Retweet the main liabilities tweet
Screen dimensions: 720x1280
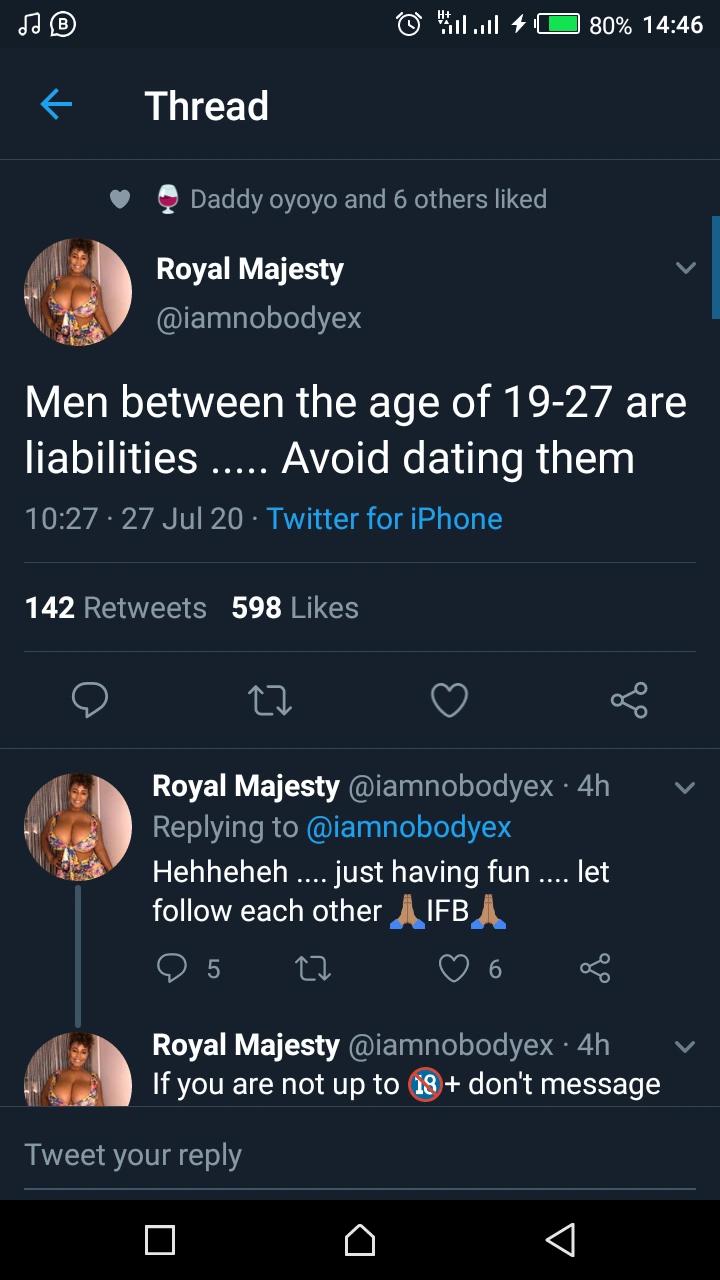[270, 700]
